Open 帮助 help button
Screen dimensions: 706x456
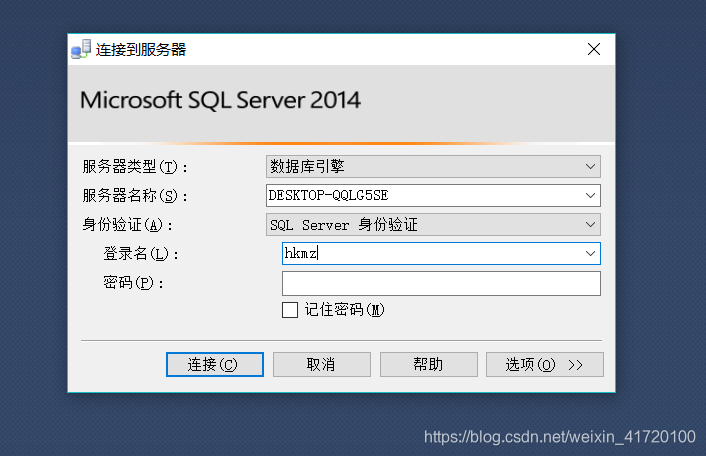429,364
